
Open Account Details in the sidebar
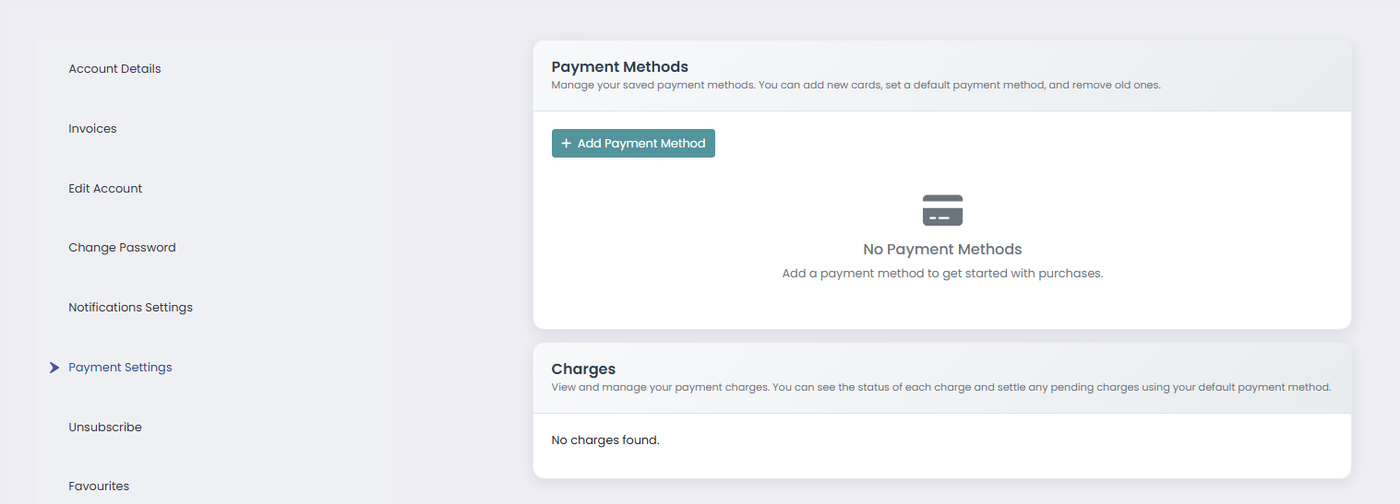[115, 69]
